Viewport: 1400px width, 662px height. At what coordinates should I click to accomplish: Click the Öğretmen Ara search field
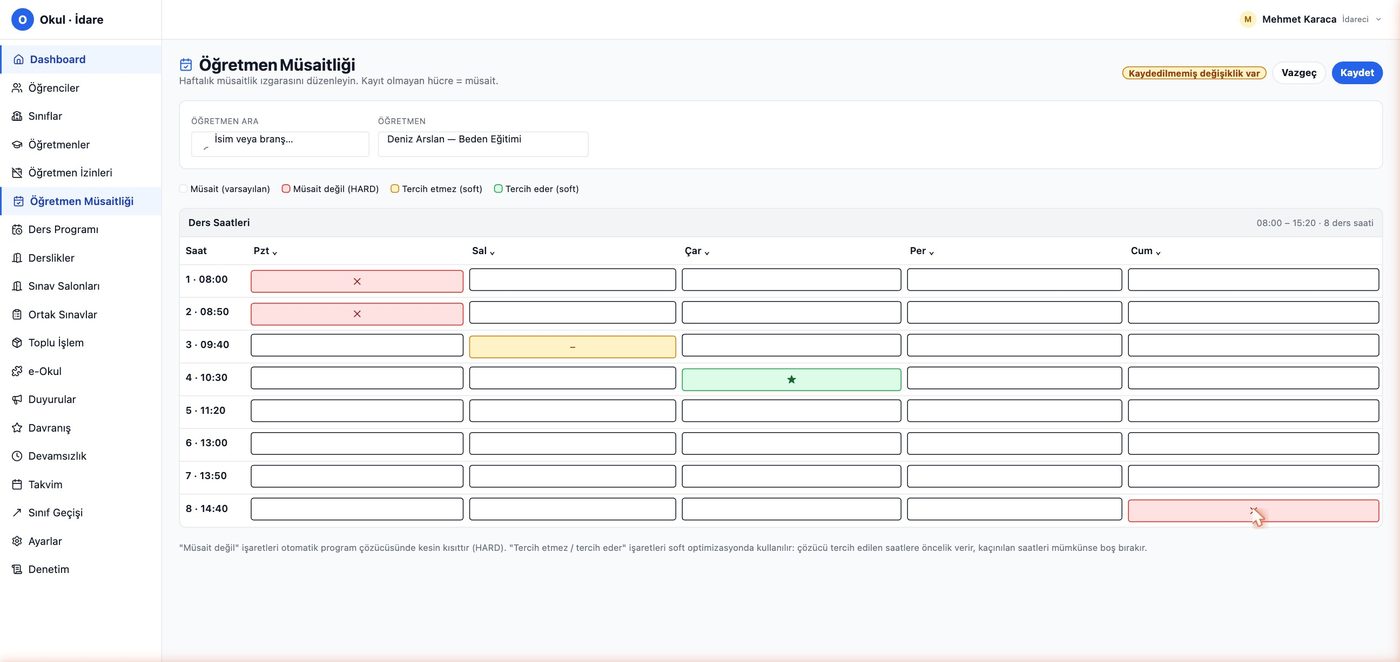[280, 144]
